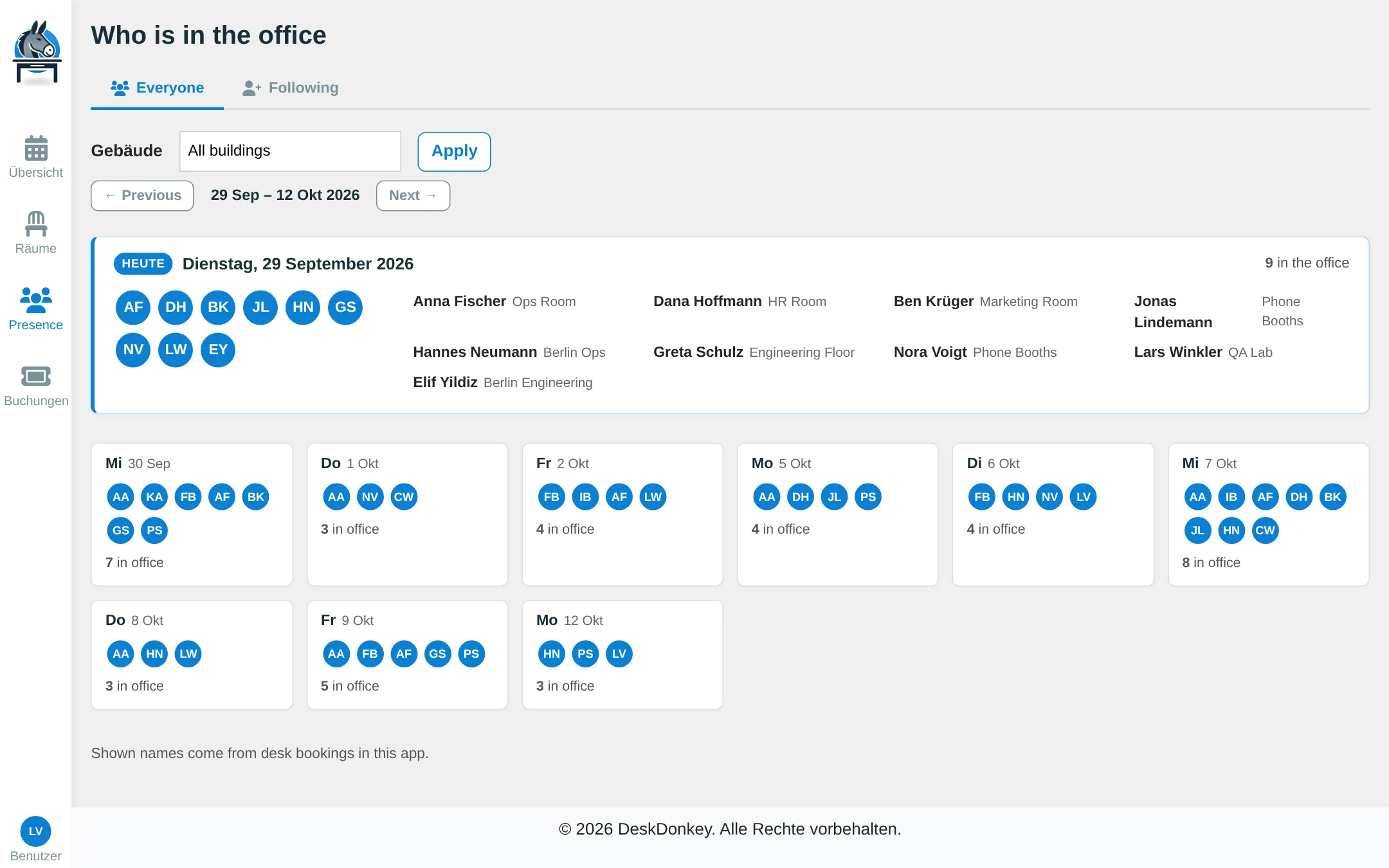Click CW avatar on Do 1 Okt card
Image resolution: width=1389 pixels, height=868 pixels.
click(x=404, y=497)
